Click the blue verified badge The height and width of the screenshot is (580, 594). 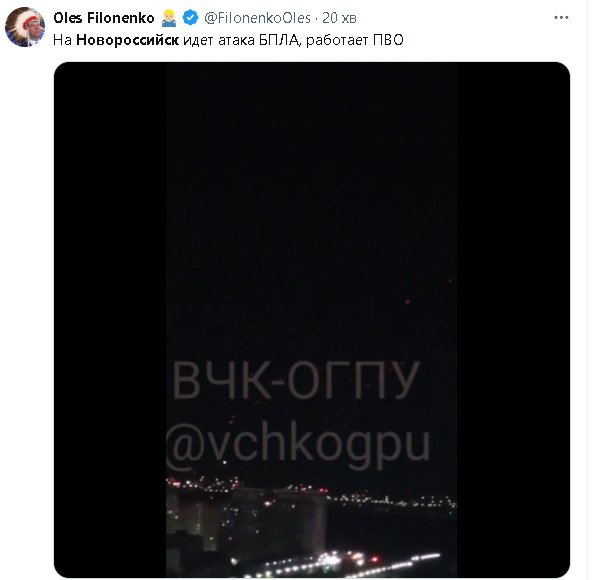(190, 18)
